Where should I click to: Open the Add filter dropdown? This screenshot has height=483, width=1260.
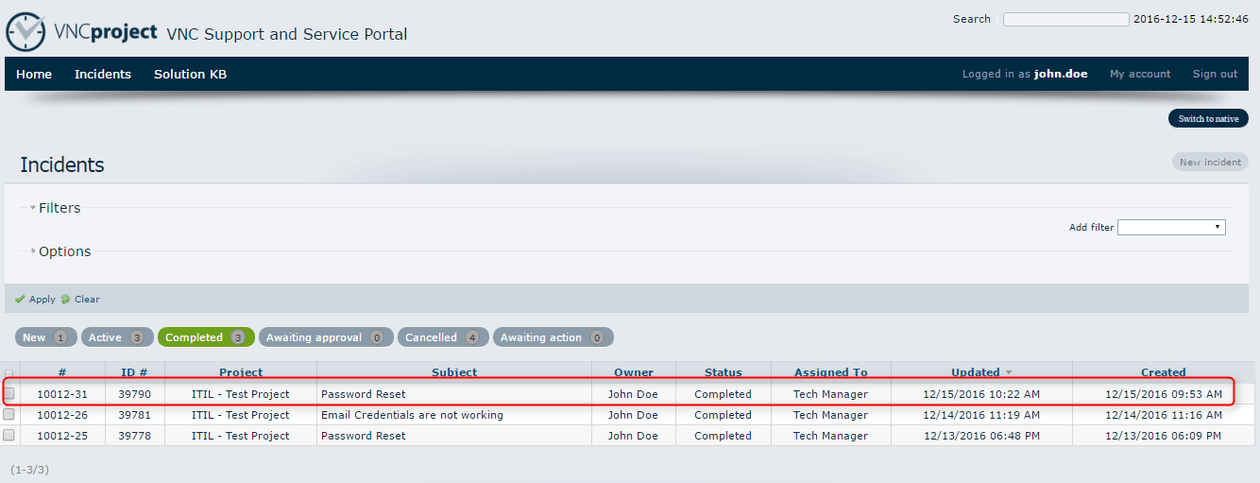(x=1171, y=227)
